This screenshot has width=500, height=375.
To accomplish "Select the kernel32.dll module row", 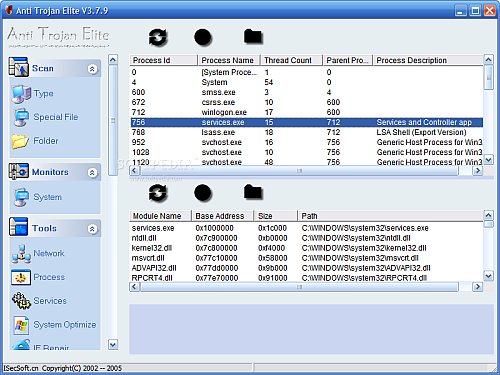I will pos(306,248).
